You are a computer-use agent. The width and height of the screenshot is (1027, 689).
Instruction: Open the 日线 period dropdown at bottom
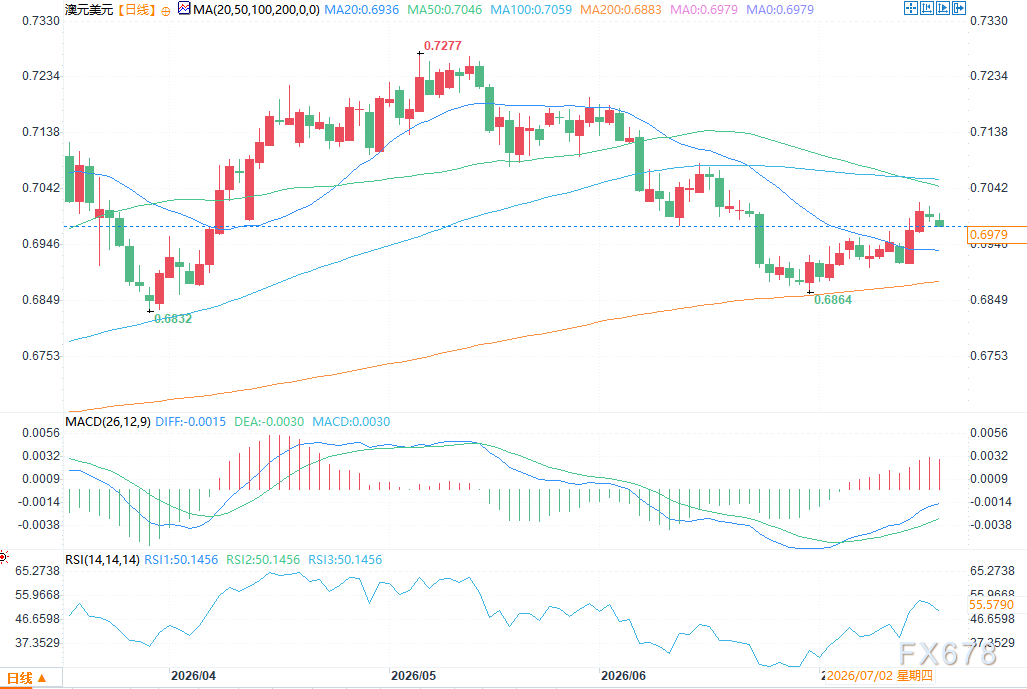tap(26, 679)
